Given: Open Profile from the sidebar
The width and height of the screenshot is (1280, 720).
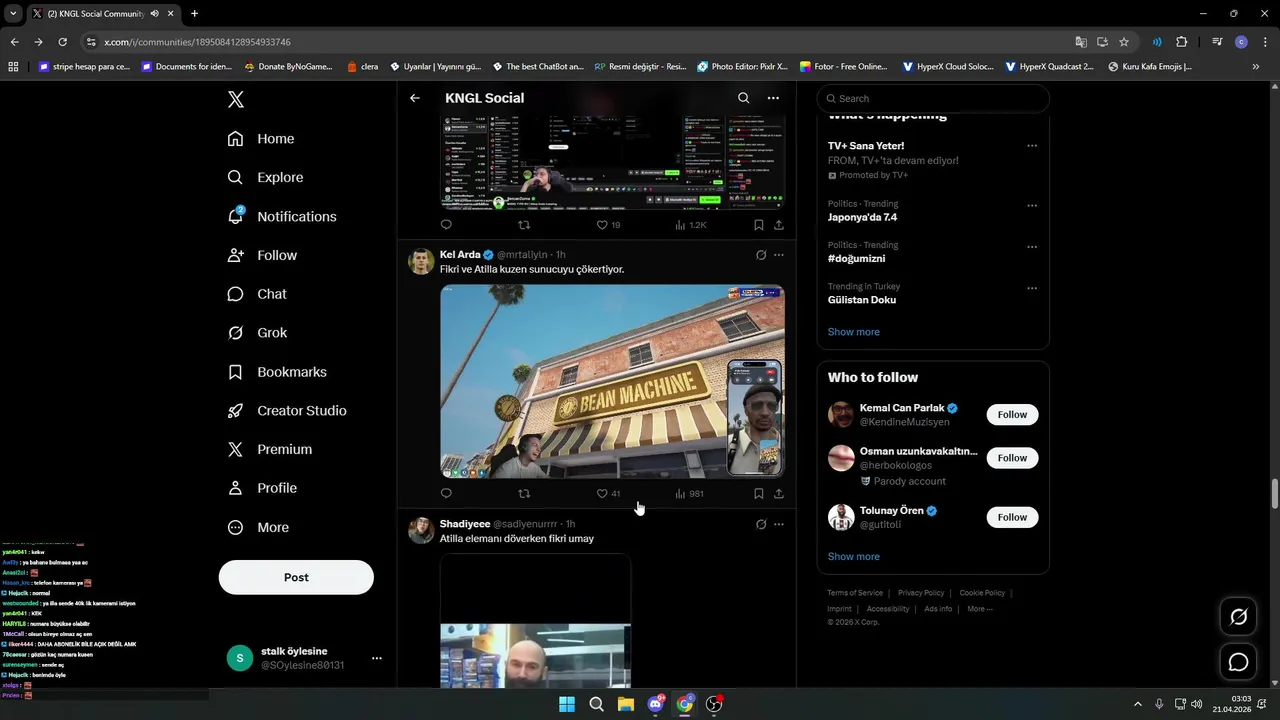Looking at the screenshot, I should tap(262, 488).
